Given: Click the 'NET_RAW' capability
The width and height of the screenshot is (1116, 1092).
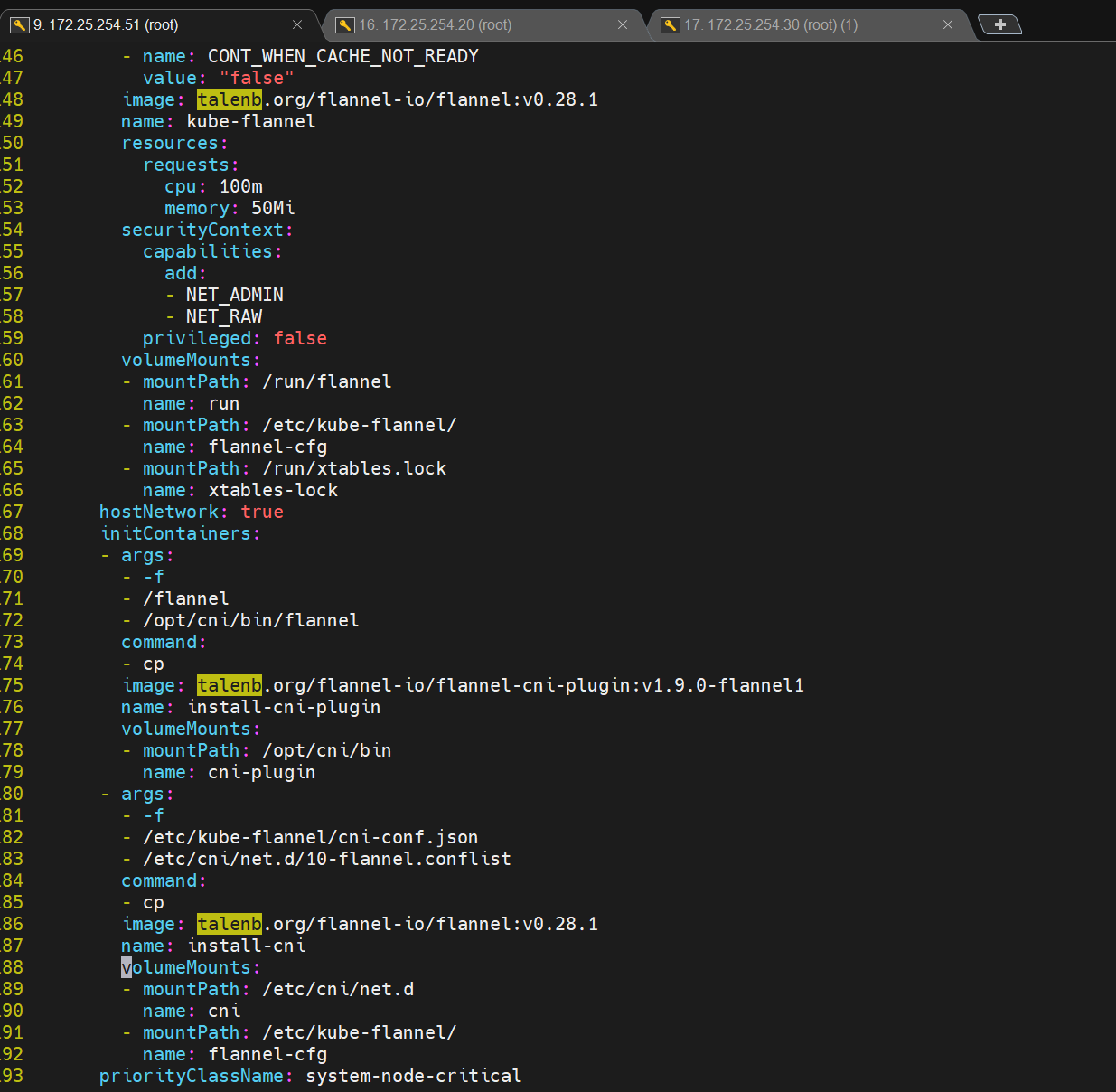Looking at the screenshot, I should 224,316.
